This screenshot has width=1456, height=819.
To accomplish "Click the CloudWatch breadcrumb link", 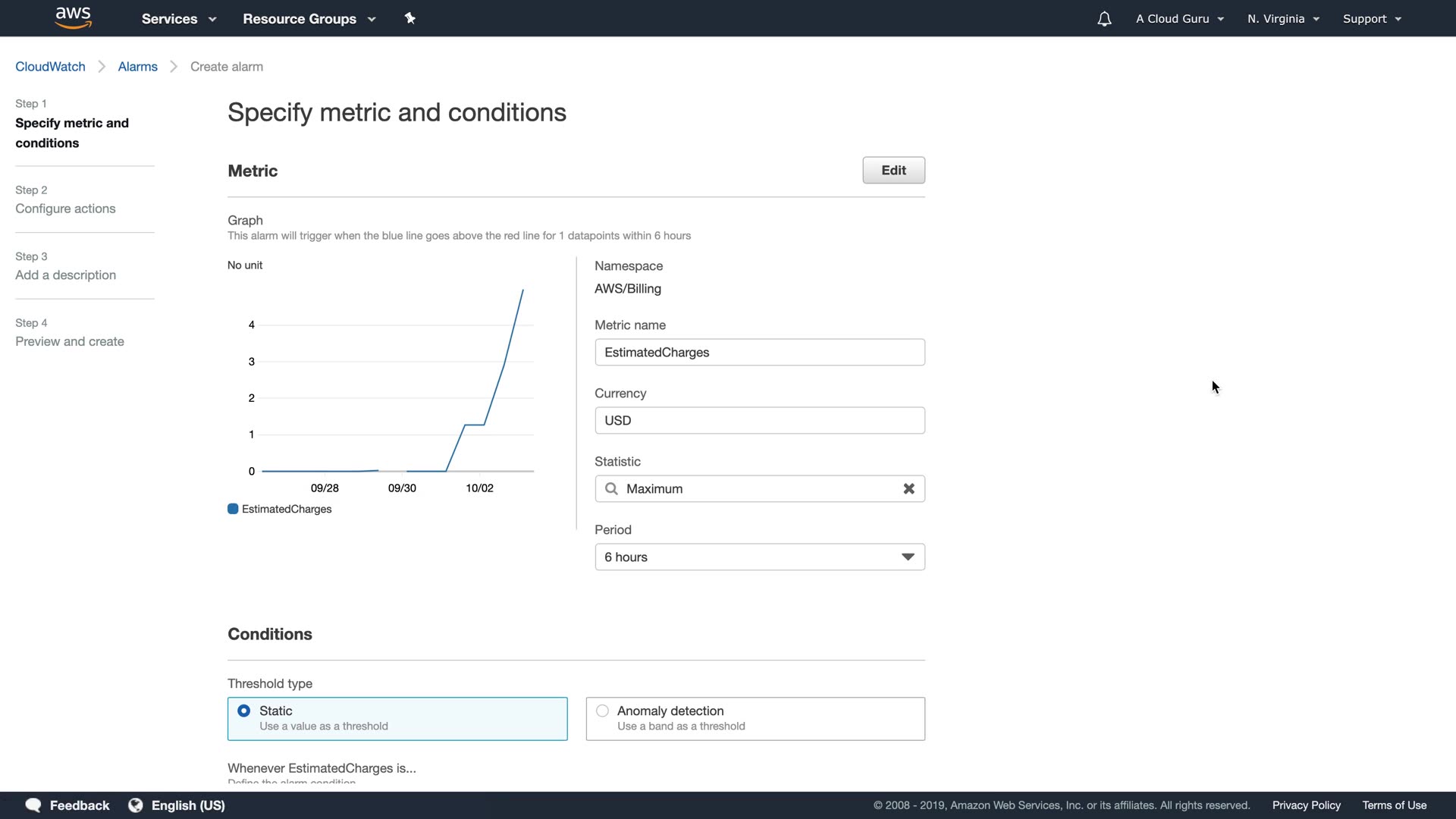I will tap(50, 67).
